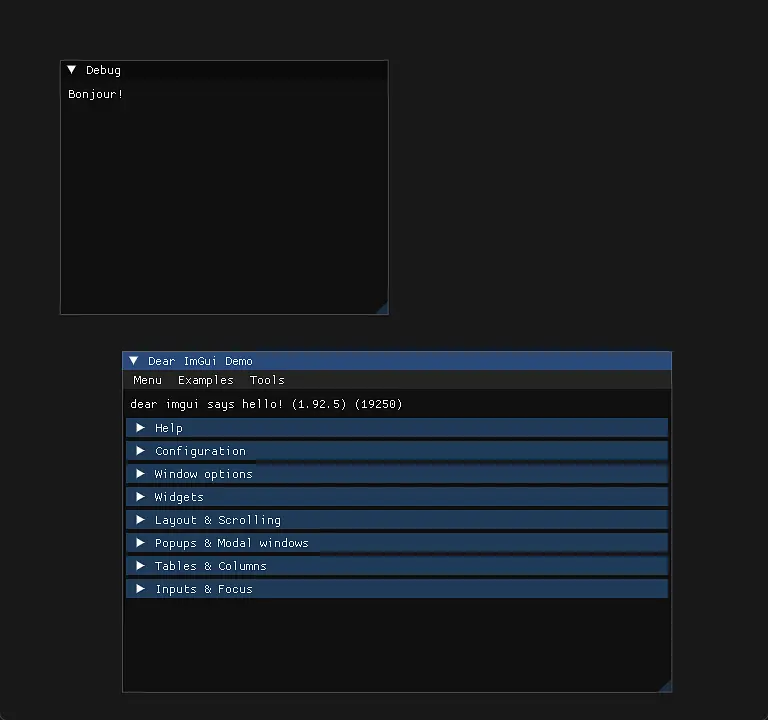Click the arrow icon beside Help
Screen dimensions: 768x720
[141, 428]
